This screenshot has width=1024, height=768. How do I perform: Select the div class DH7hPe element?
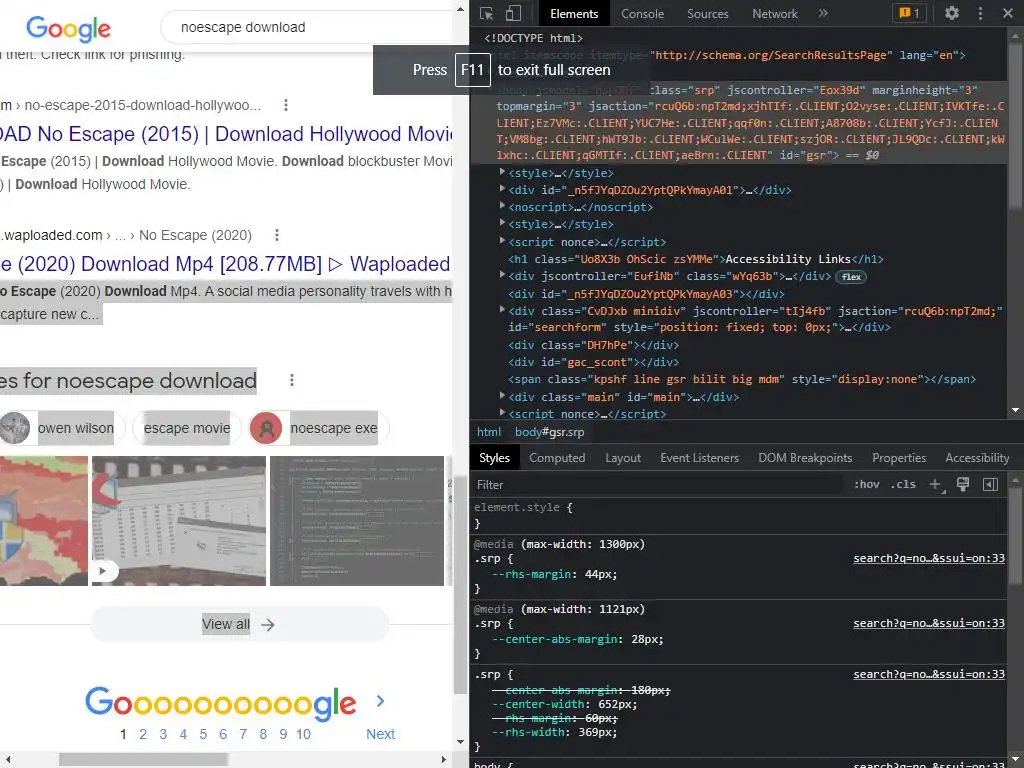[x=594, y=345]
